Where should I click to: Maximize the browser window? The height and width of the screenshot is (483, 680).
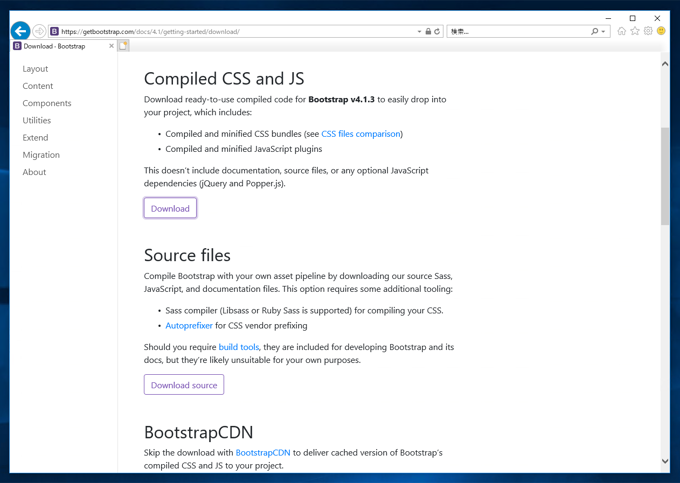(x=632, y=18)
